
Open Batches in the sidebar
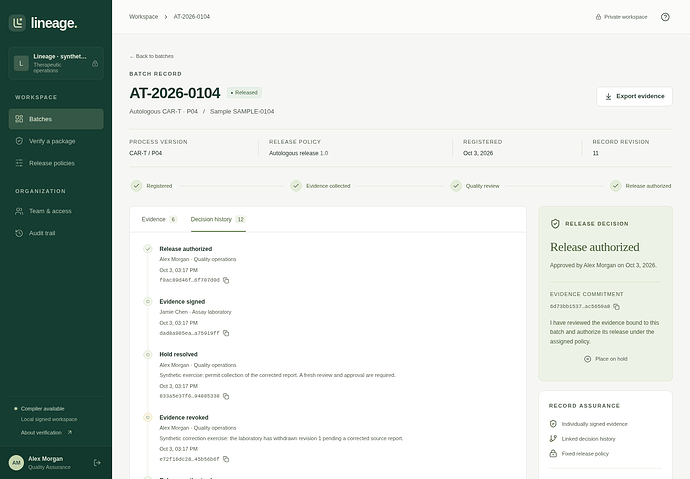[56, 119]
